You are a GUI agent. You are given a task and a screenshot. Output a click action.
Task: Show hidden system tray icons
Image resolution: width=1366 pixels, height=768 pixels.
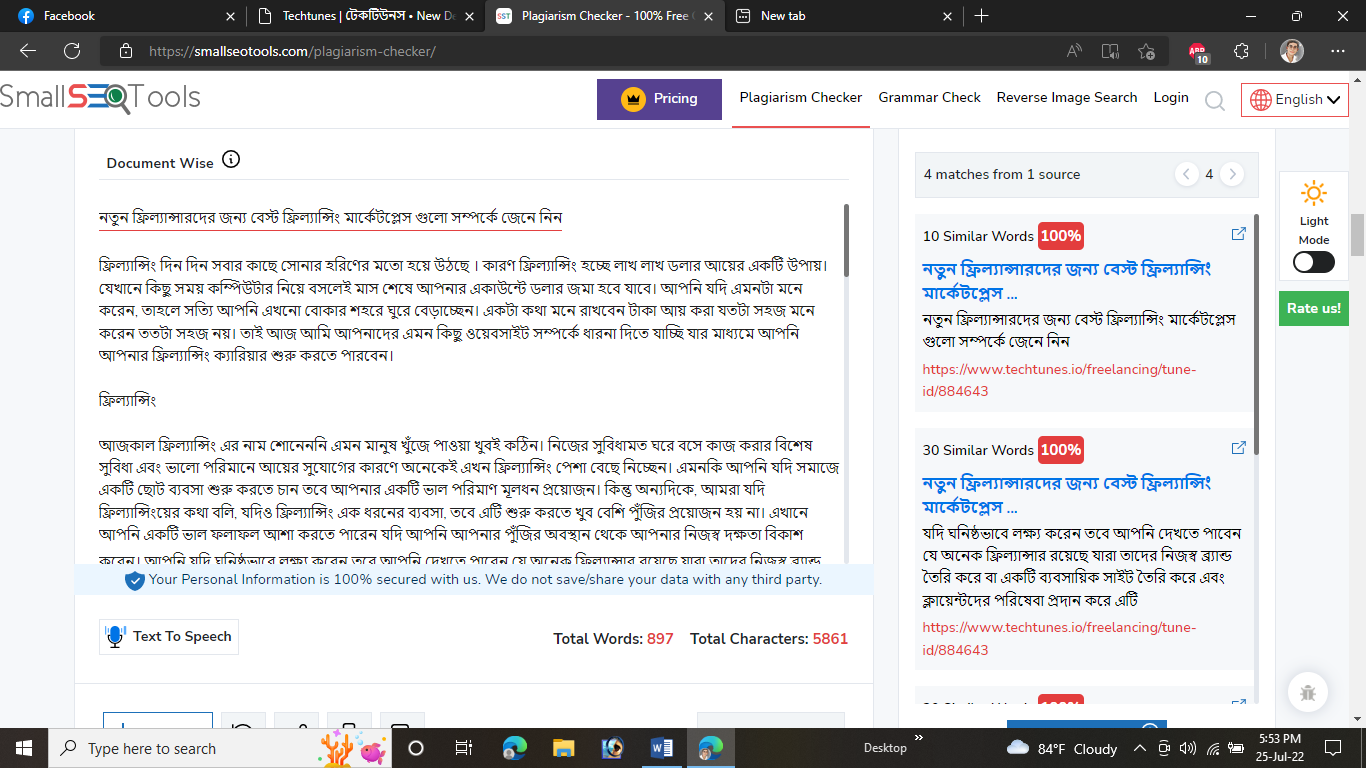(x=1139, y=748)
